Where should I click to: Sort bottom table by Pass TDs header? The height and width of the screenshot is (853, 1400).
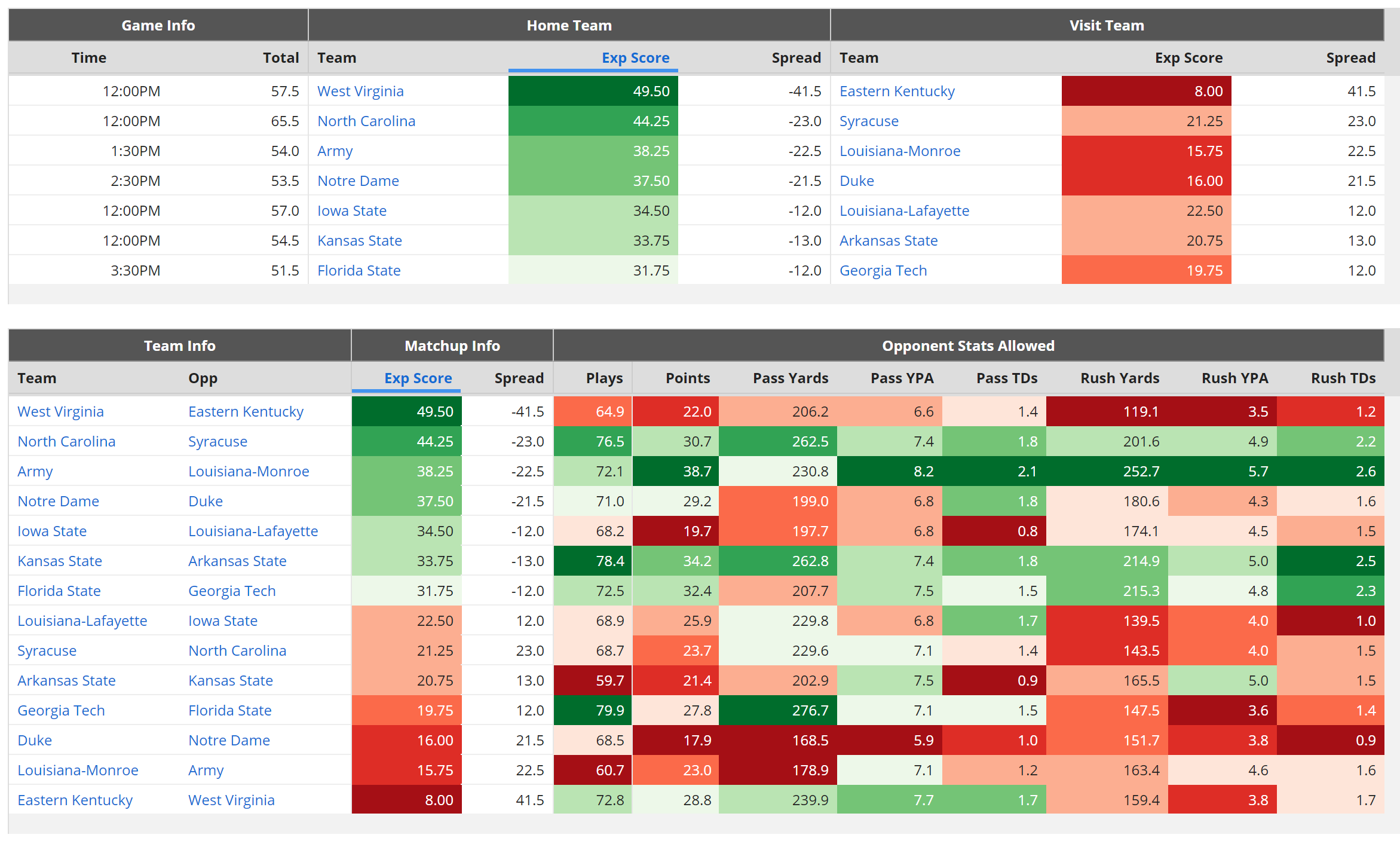click(1007, 378)
